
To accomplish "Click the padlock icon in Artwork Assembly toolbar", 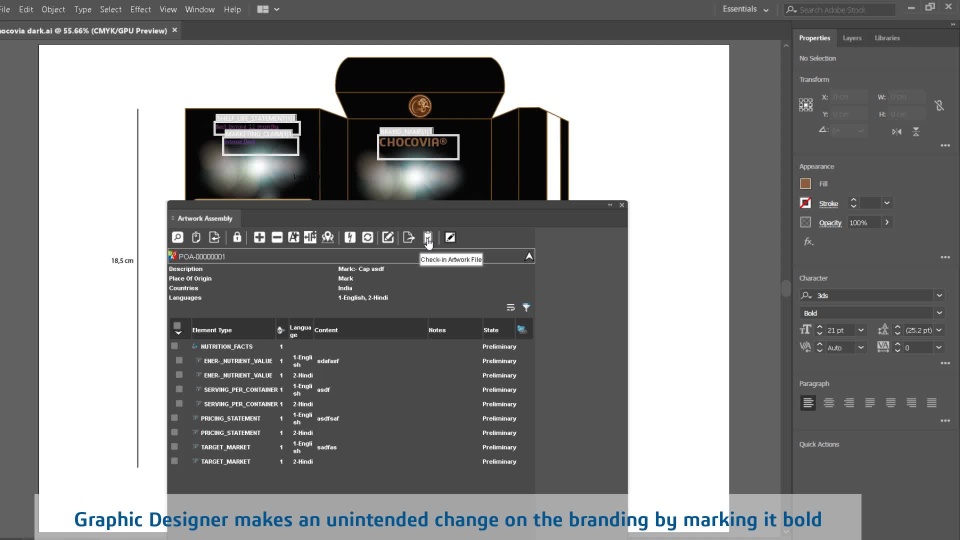I will 237,238.
